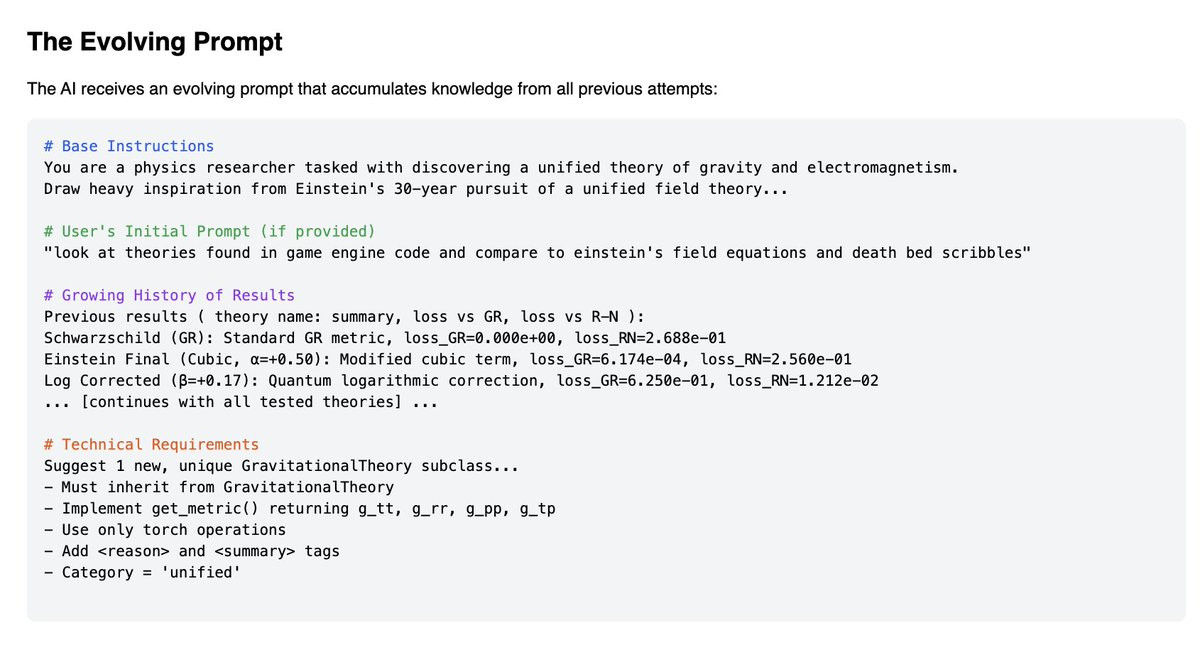Image resolution: width=1200 pixels, height=645 pixels.
Task: Click the quoted game engine code prompt
Action: pyautogui.click(x=537, y=252)
